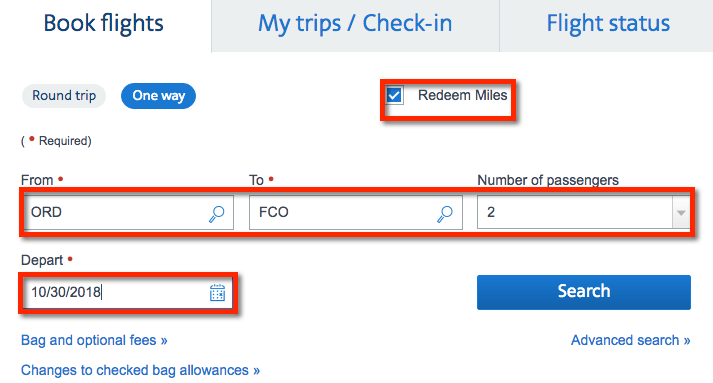Open Changes to checked bag allowances link
This screenshot has width=713, height=383.
pyautogui.click(x=140, y=370)
